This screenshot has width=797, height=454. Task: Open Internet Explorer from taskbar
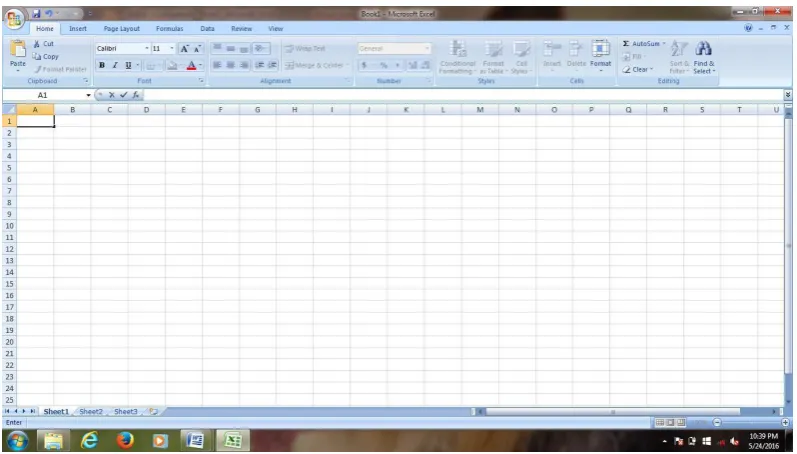pos(89,441)
